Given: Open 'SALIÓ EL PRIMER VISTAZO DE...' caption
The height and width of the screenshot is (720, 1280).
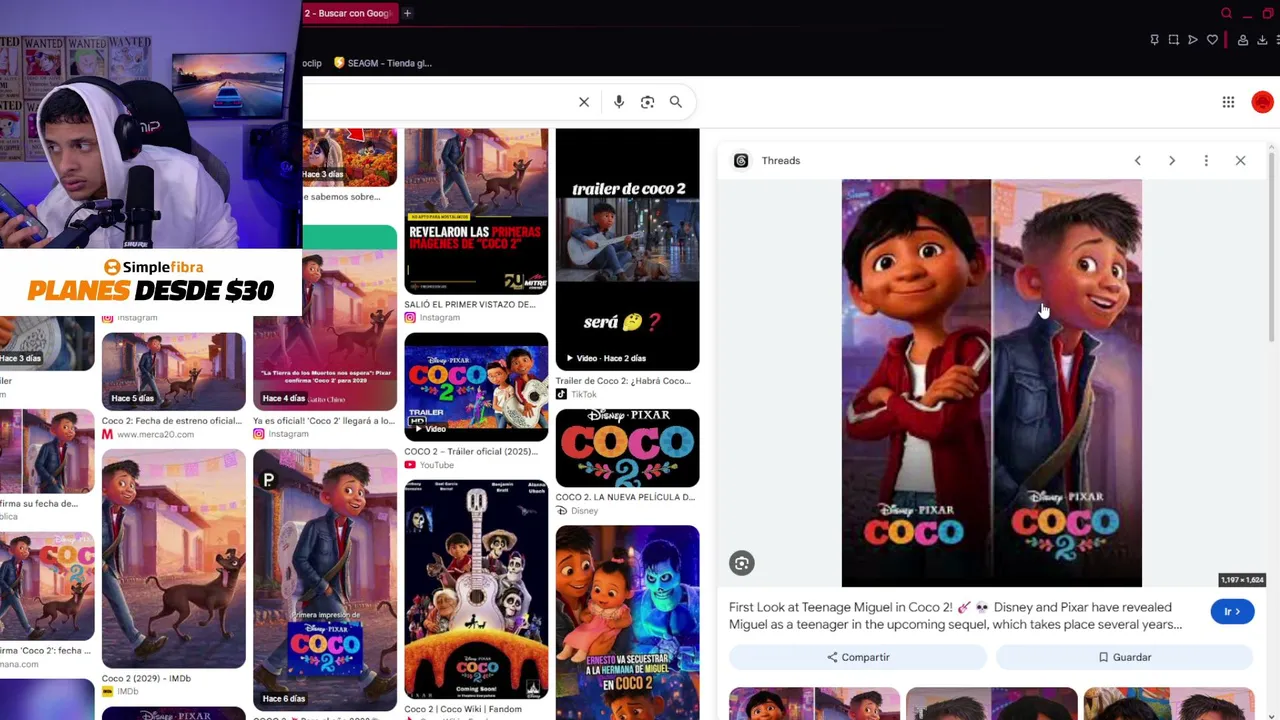Looking at the screenshot, I should pos(470,304).
